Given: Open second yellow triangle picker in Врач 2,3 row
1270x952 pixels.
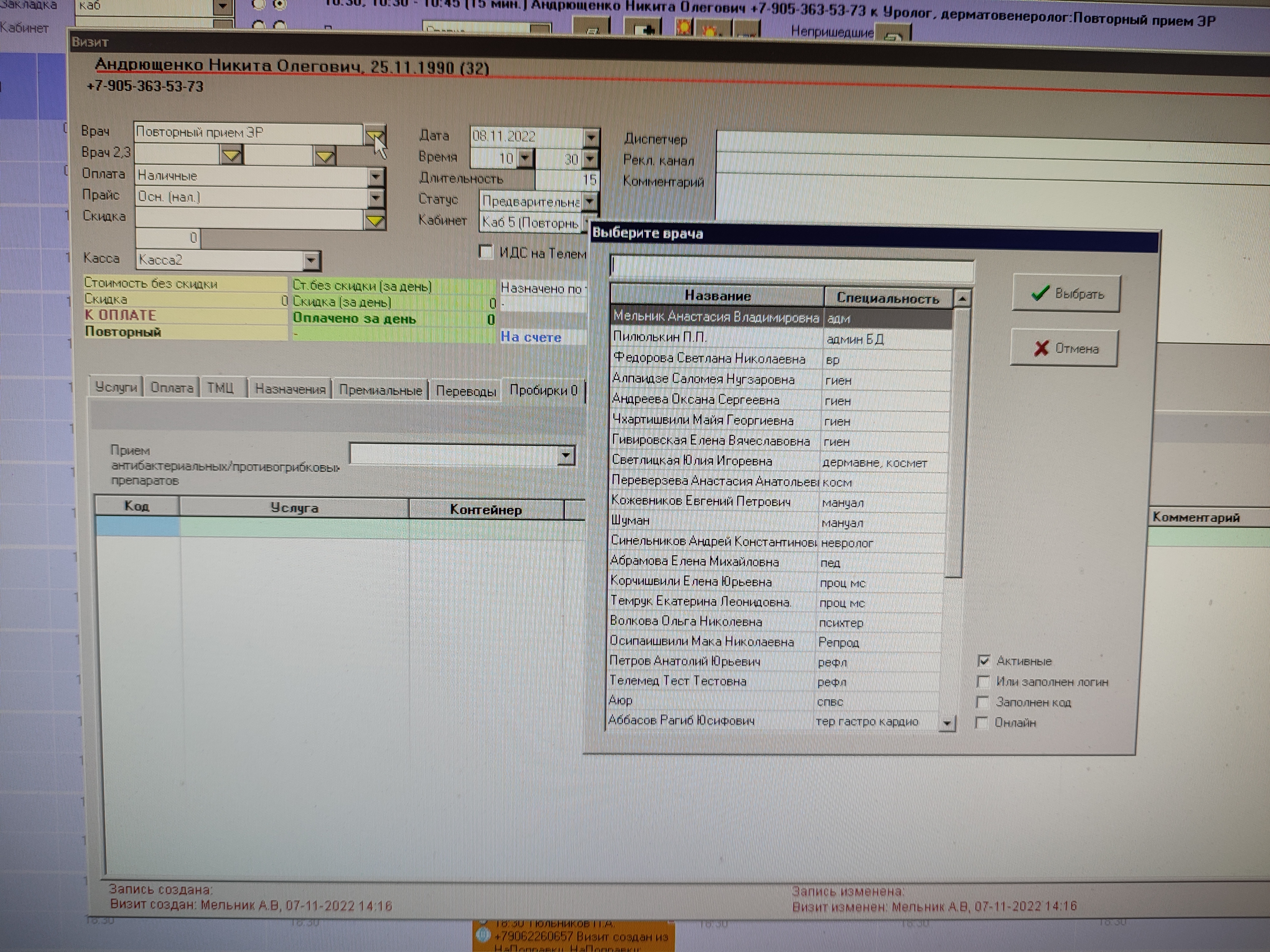Looking at the screenshot, I should coord(325,156).
